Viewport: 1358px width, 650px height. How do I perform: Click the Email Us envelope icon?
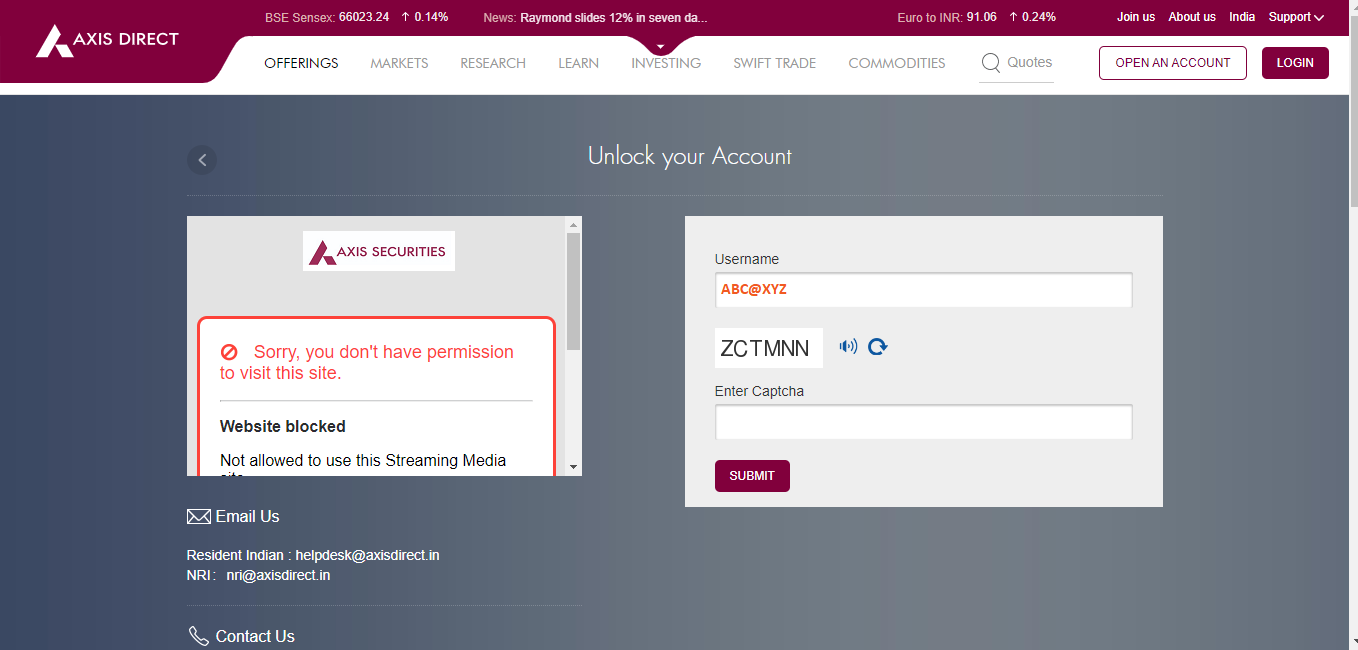tap(199, 517)
